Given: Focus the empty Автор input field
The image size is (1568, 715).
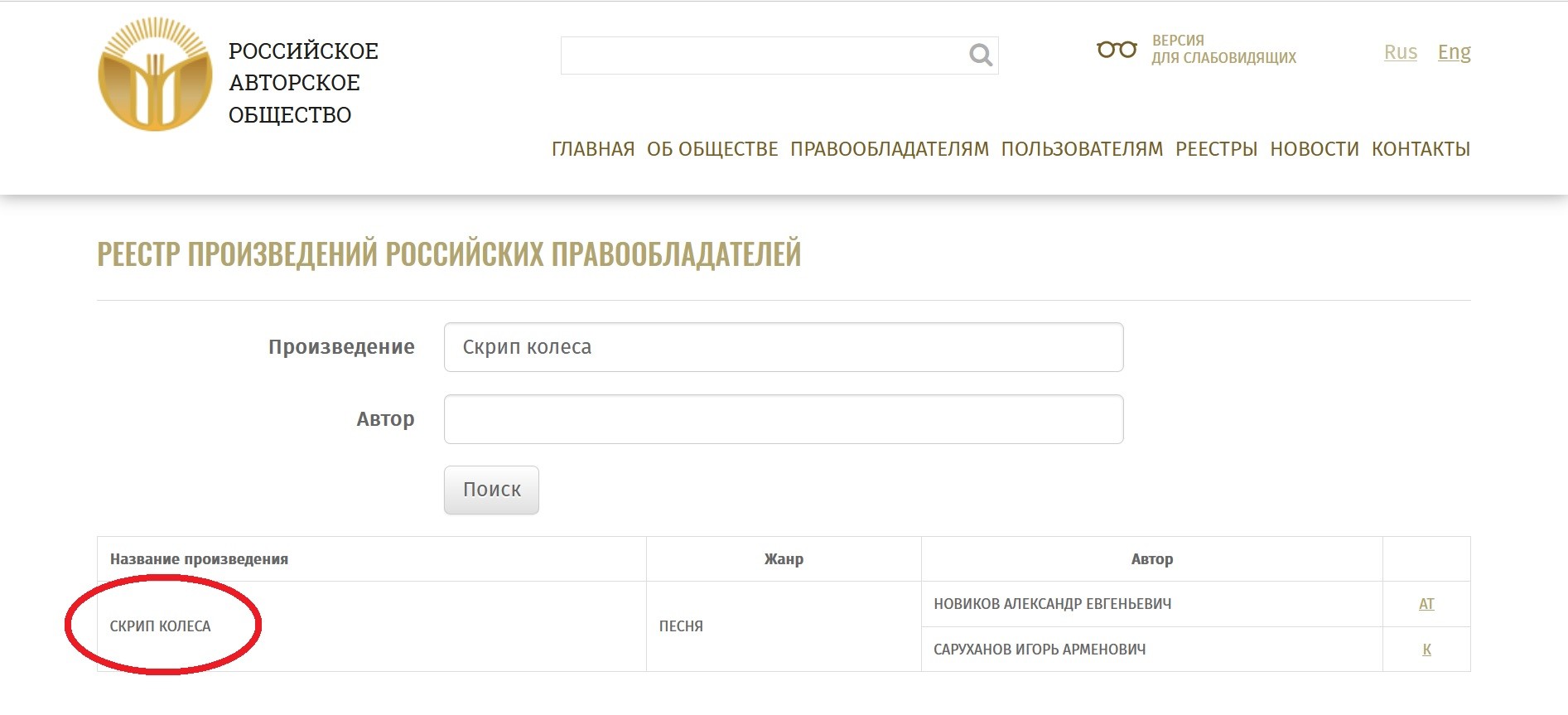Looking at the screenshot, I should [784, 419].
